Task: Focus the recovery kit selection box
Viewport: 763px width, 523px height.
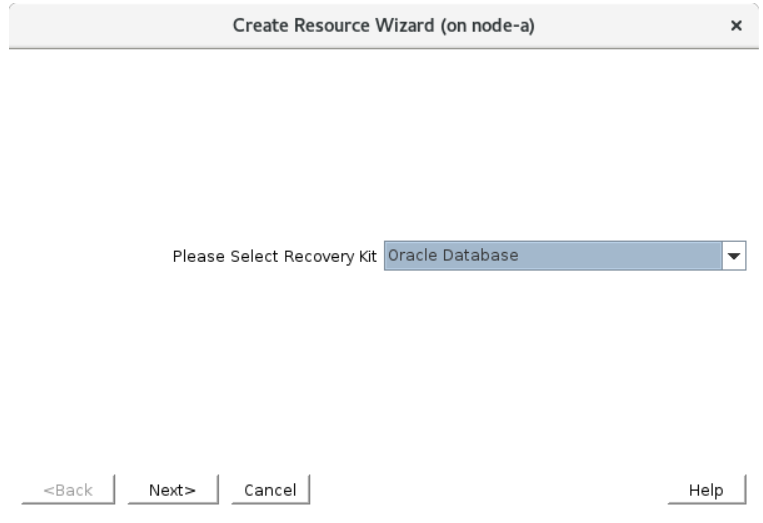Action: [553, 256]
